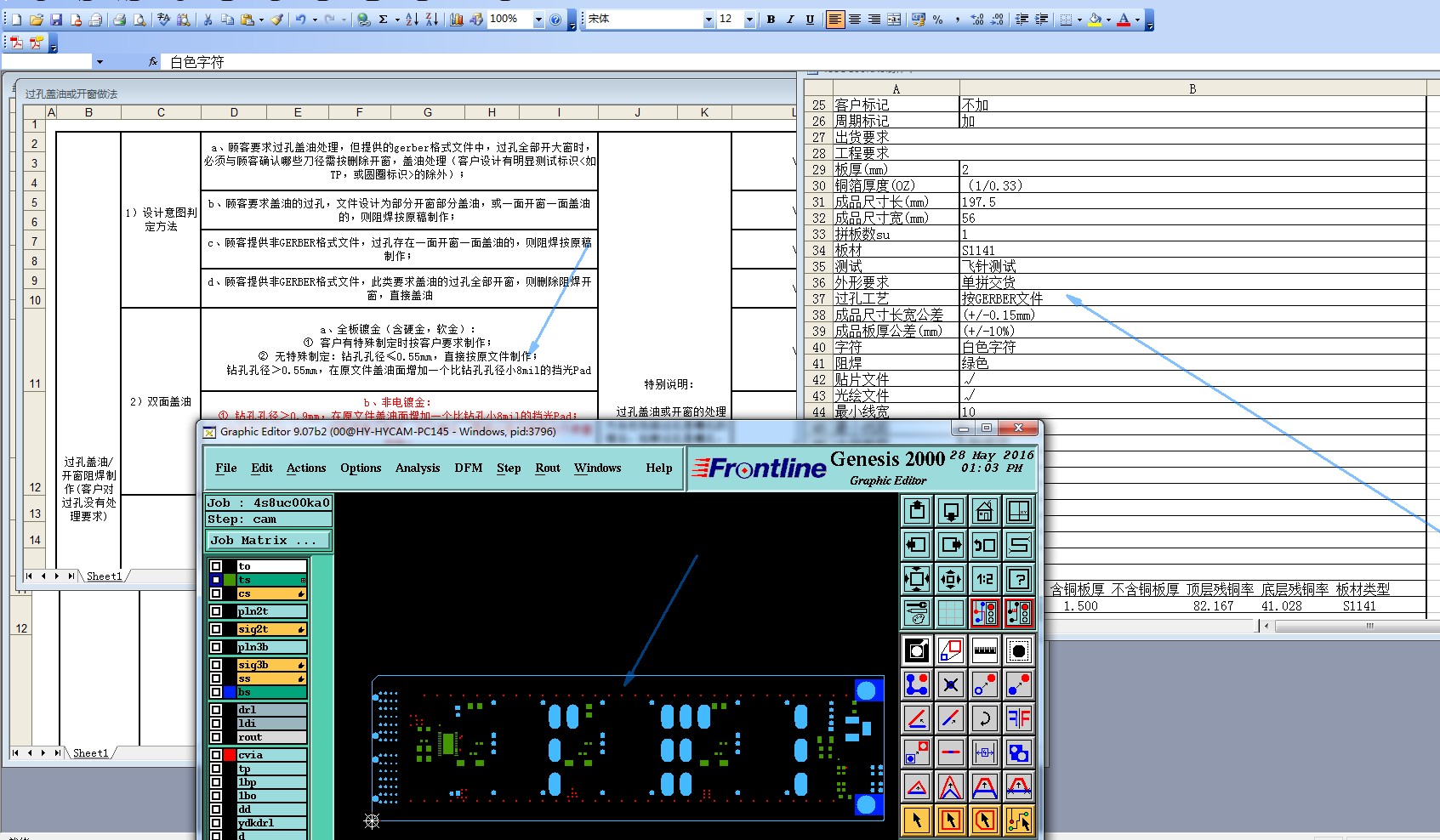Click the Chart Wizard icon
Viewport: 1440px width, 840px height.
(457, 20)
